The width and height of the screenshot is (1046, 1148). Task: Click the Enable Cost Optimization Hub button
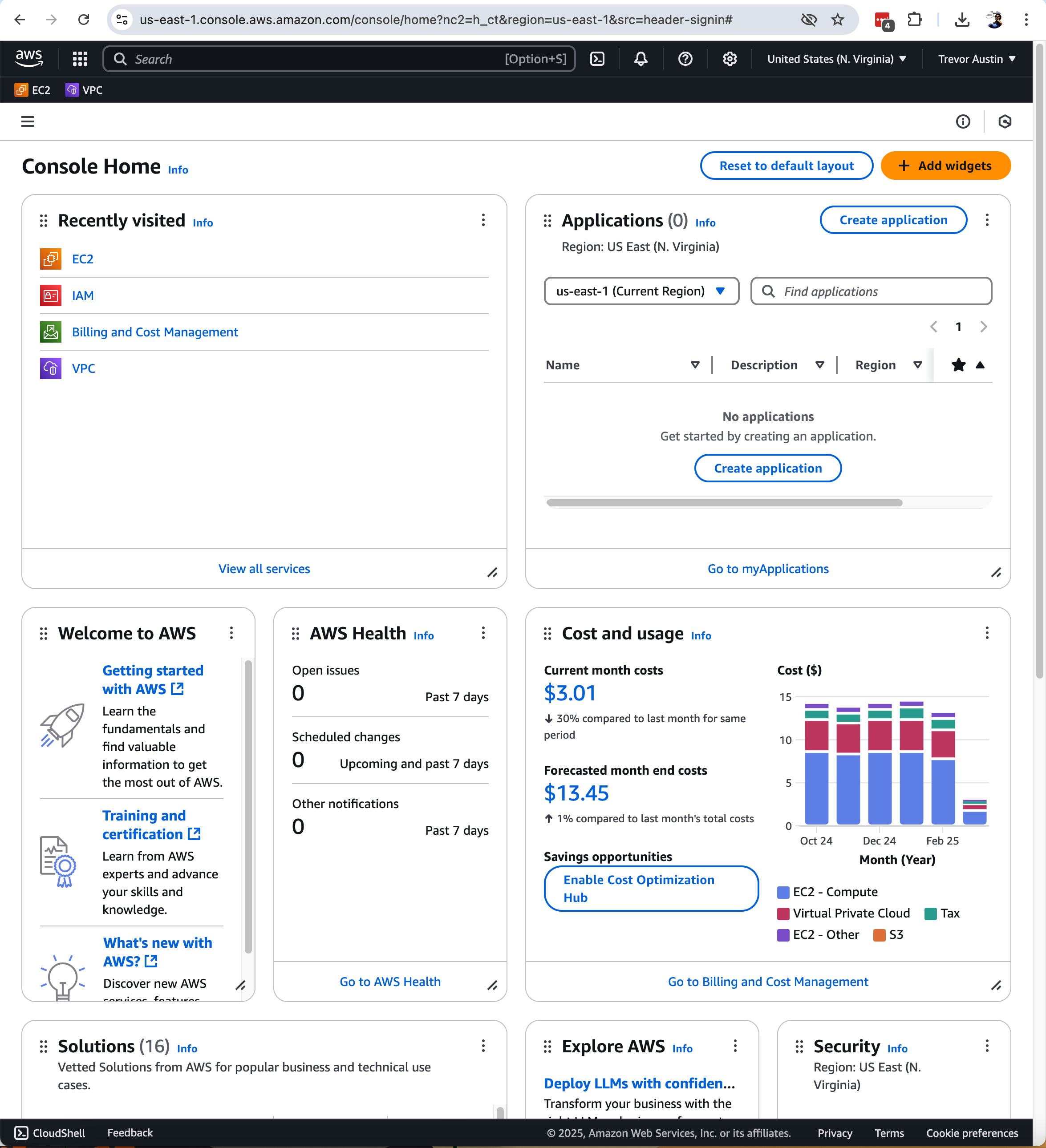(x=651, y=888)
